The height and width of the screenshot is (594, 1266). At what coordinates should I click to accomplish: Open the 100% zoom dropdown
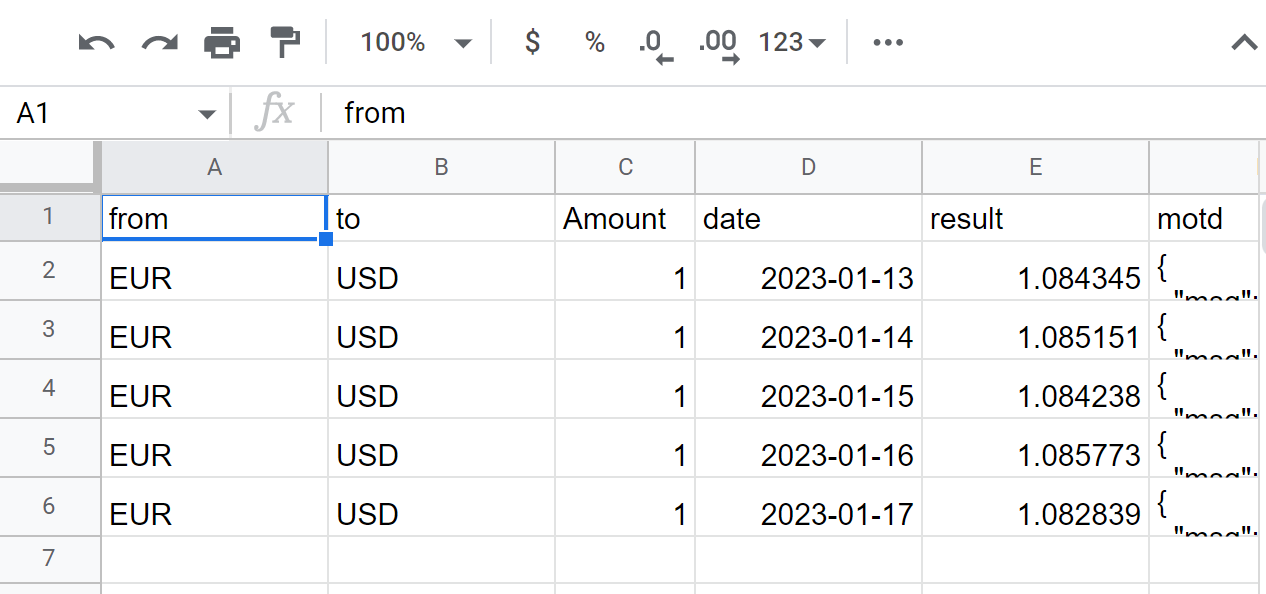pyautogui.click(x=415, y=42)
